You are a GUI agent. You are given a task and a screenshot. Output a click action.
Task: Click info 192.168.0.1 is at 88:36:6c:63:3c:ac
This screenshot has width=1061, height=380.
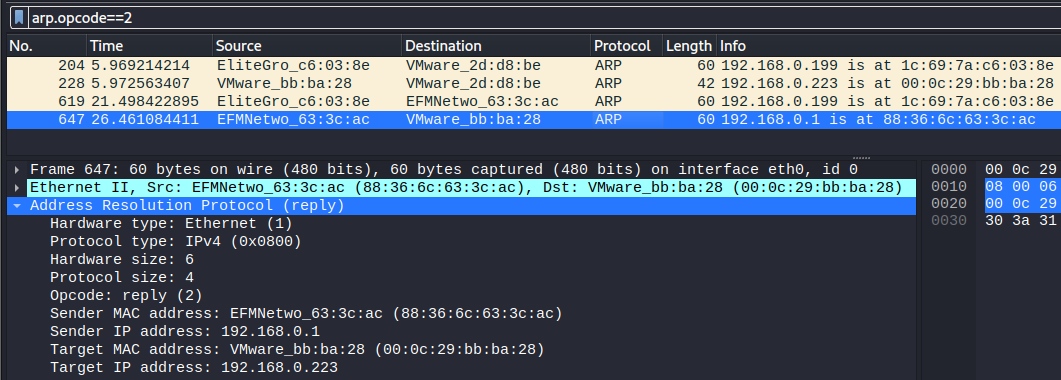click(x=878, y=120)
